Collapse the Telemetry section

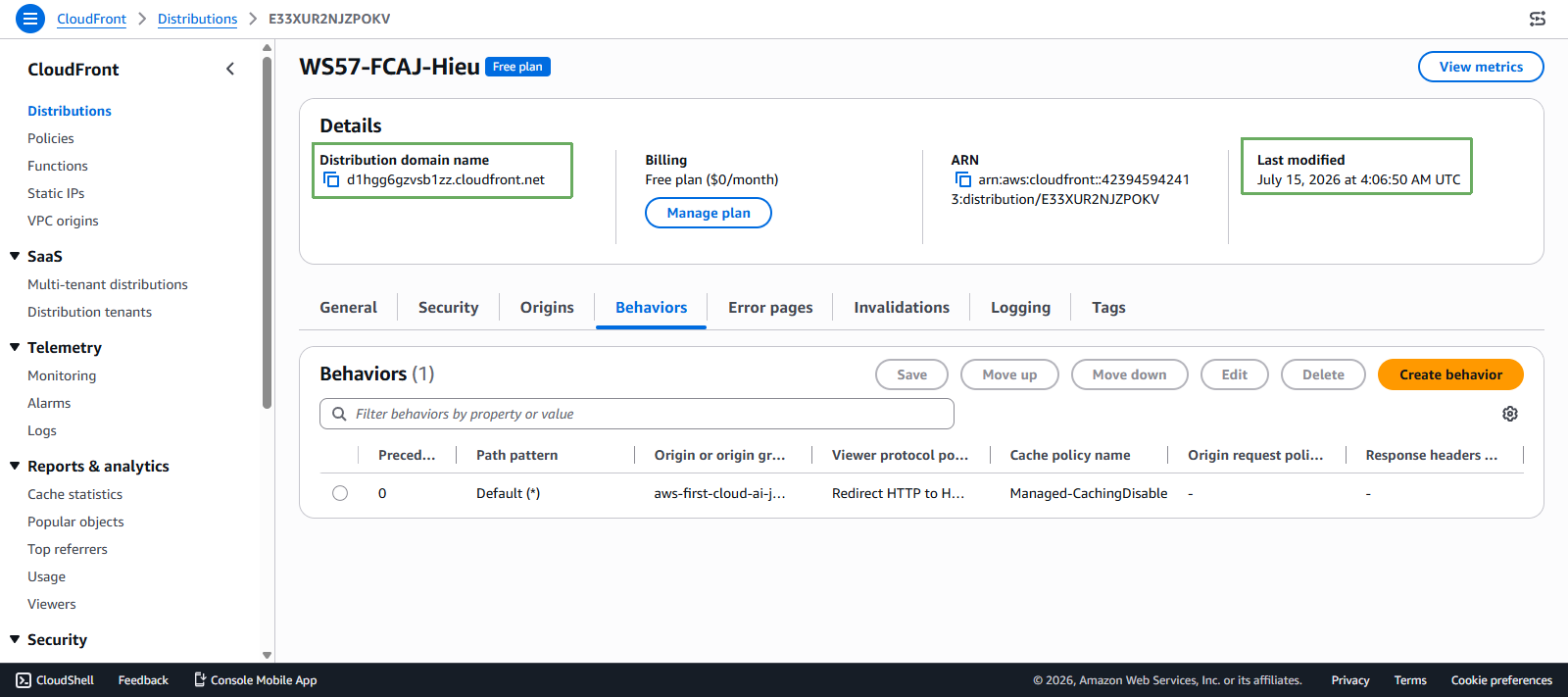pyautogui.click(x=15, y=347)
